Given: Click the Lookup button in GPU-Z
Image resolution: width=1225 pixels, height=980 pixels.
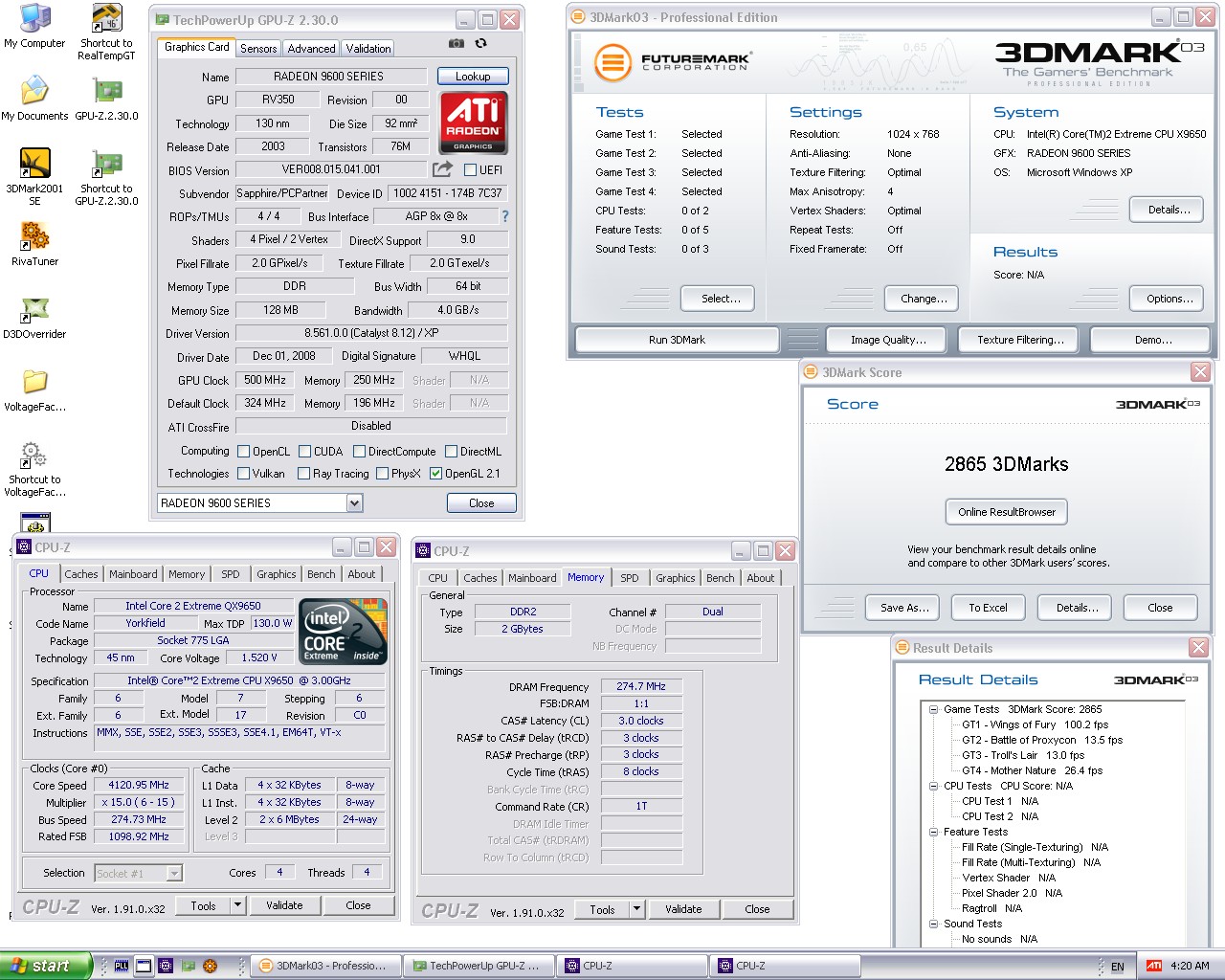Looking at the screenshot, I should (x=473, y=76).
